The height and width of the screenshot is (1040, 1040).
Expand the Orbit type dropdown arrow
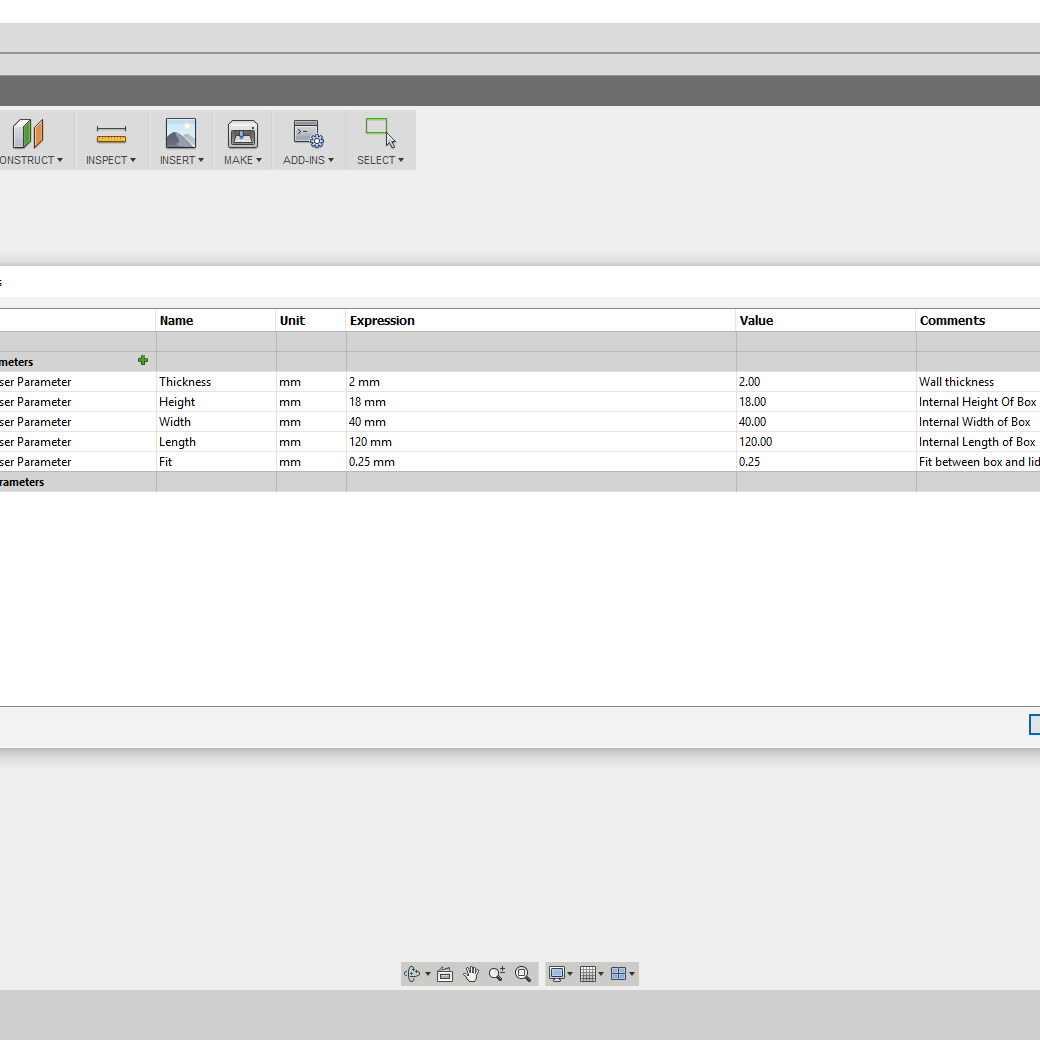(x=428, y=974)
